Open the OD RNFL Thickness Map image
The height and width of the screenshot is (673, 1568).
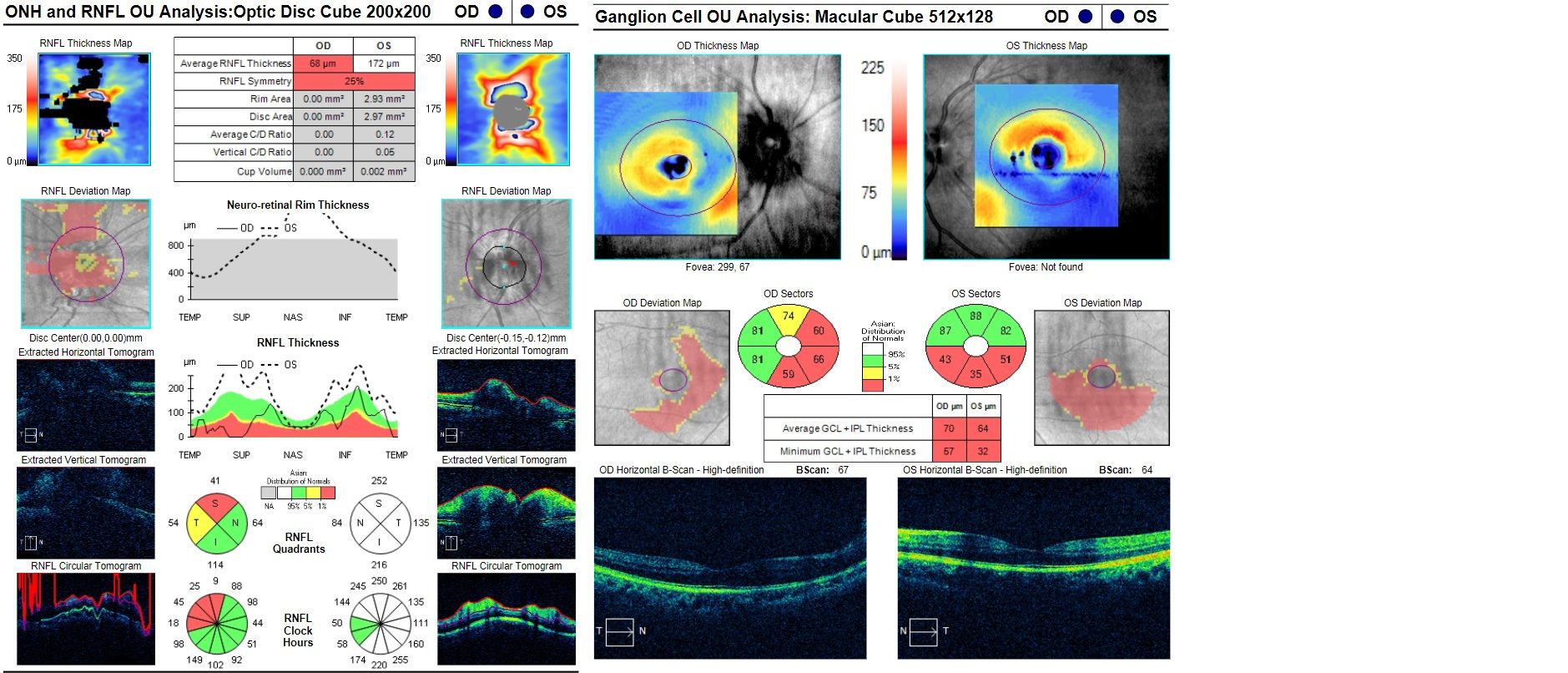point(94,109)
